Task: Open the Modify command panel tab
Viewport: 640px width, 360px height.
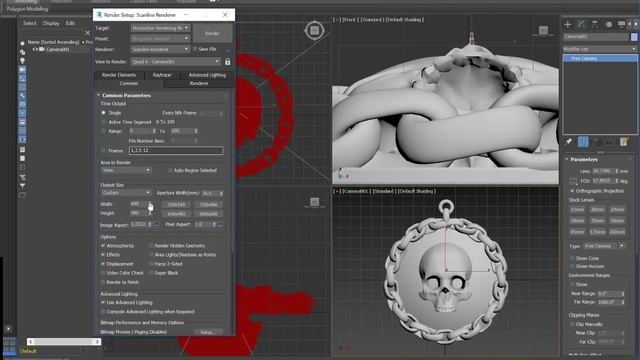Action: [581, 24]
